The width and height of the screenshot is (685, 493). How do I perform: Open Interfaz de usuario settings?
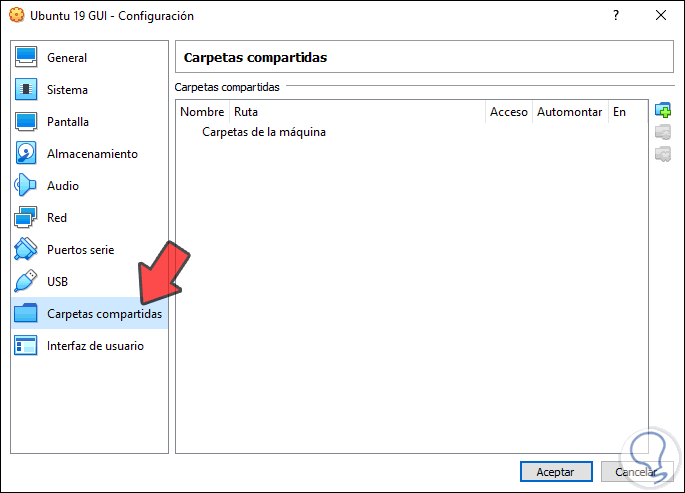(95, 346)
